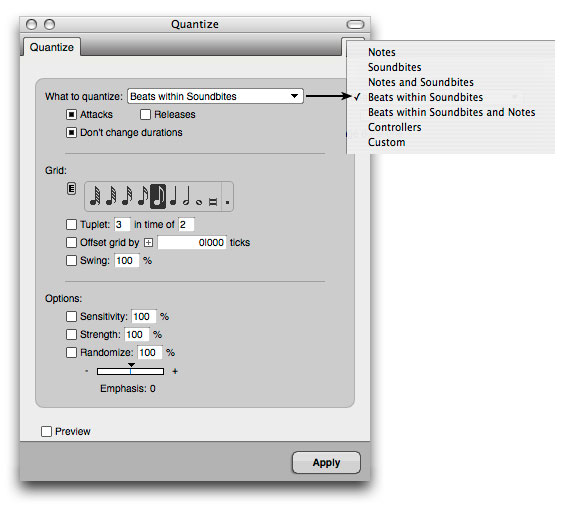The width and height of the screenshot is (576, 511).
Task: Select the highlighted eighth note grid value
Action: 158,197
